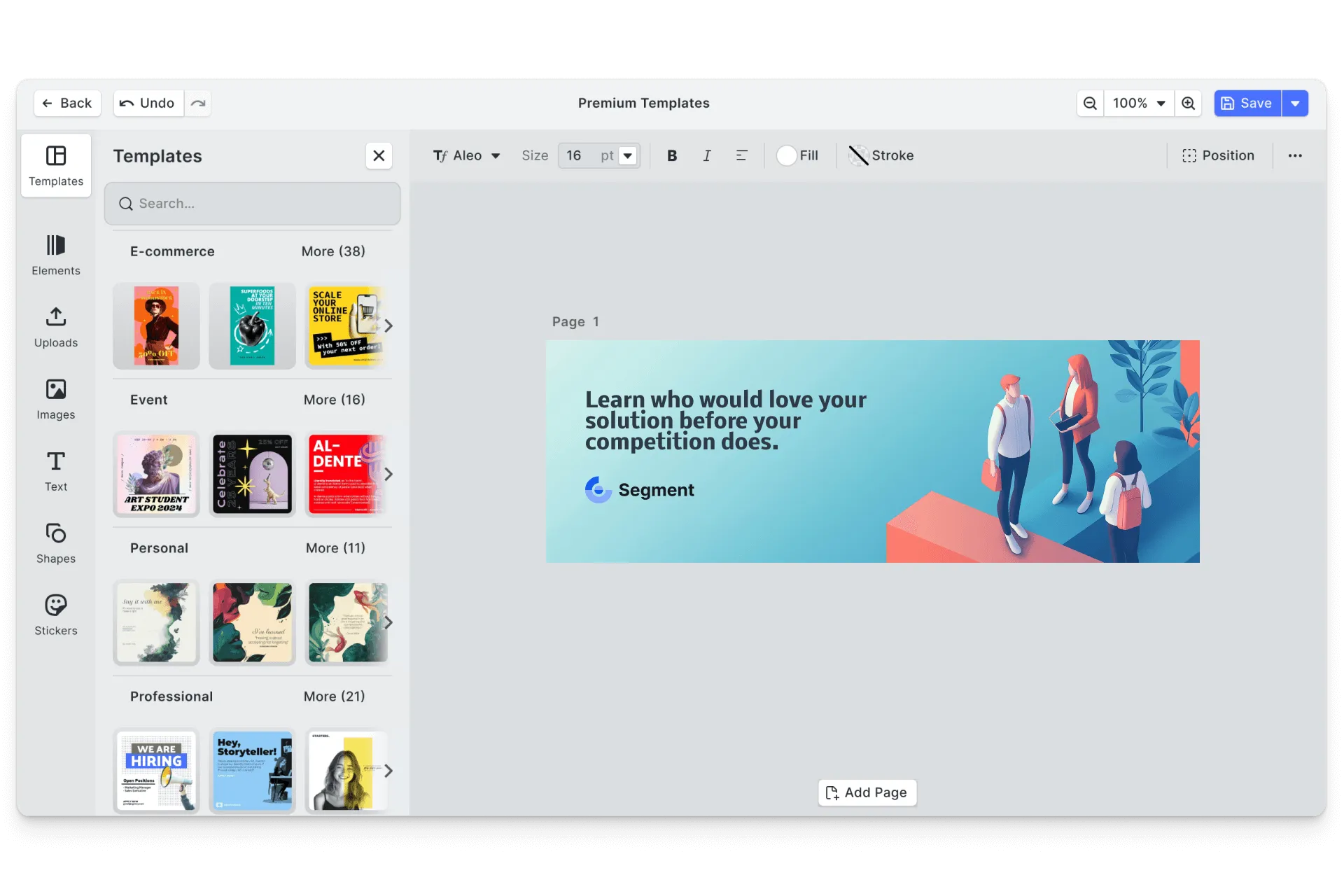
Task: Click the Personal category heading
Action: pos(159,548)
